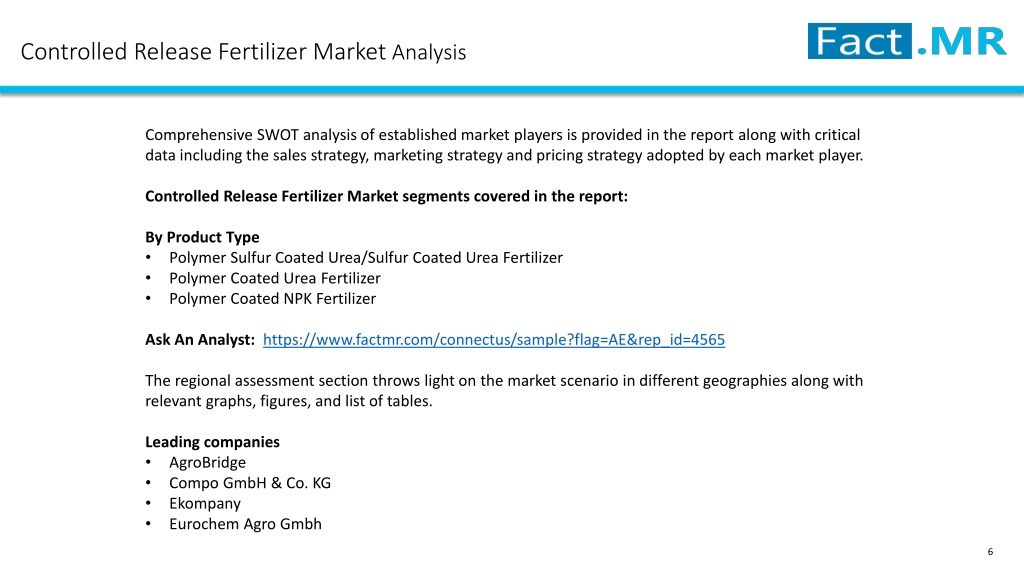1024x576 pixels.
Task: Click the Polymer Coated NPK Fertilizer bullet
Action: pyautogui.click(x=272, y=298)
